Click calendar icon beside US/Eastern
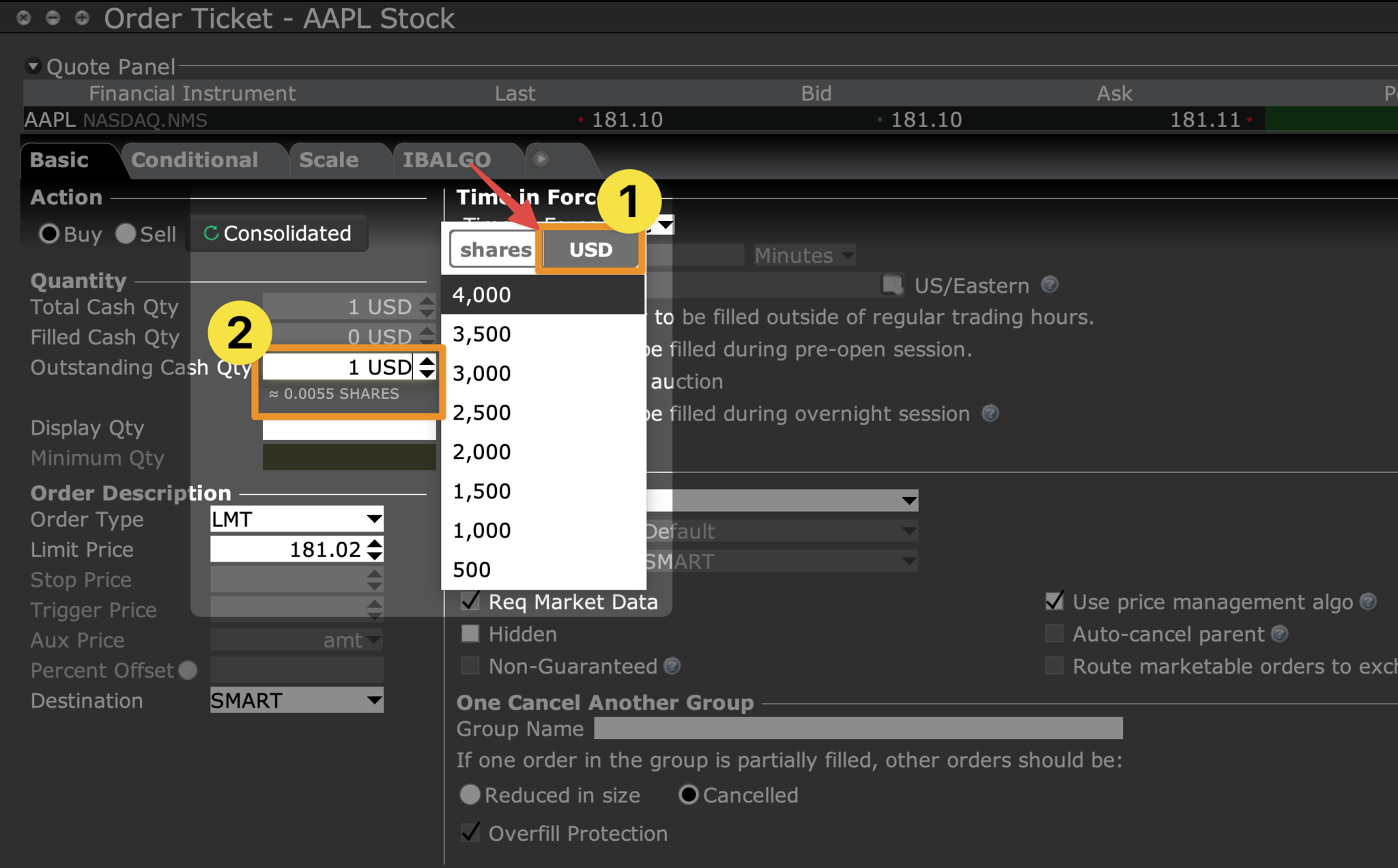Screen dimensions: 1398x868 892,285
